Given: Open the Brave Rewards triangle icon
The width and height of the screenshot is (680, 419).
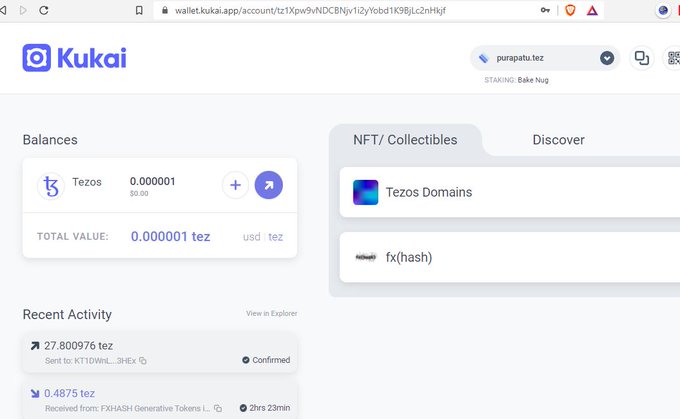Looking at the screenshot, I should coord(592,10).
